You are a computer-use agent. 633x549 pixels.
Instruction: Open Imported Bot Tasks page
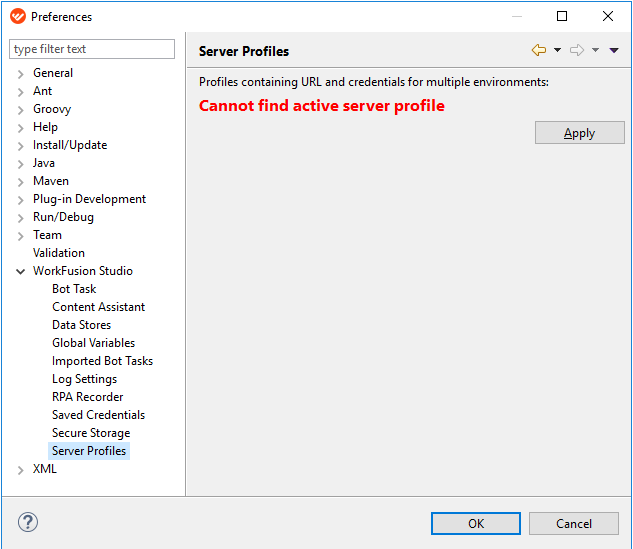point(103,361)
